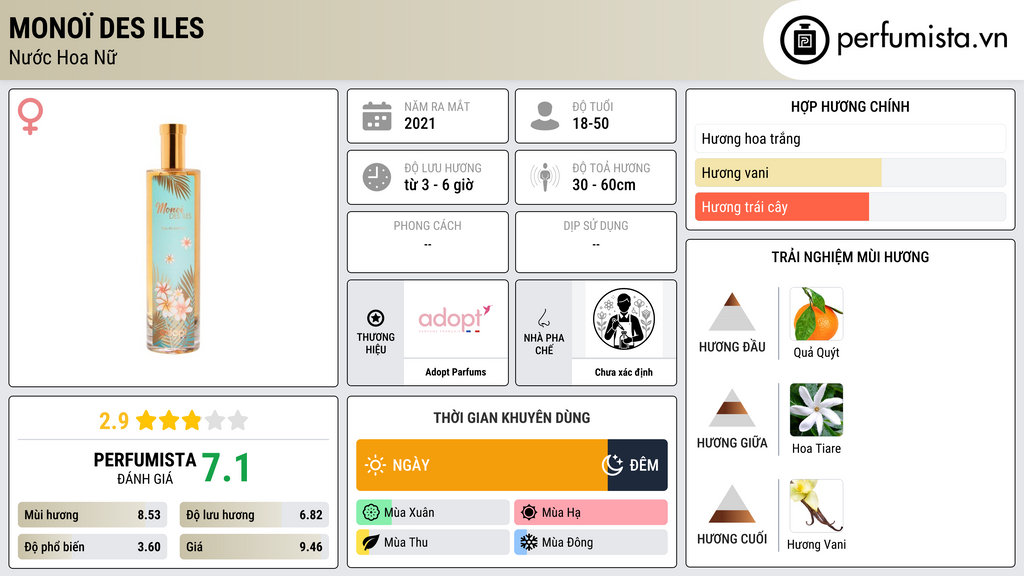
Task: Click the Monoï des Iles perfume bottle image
Action: 173,238
